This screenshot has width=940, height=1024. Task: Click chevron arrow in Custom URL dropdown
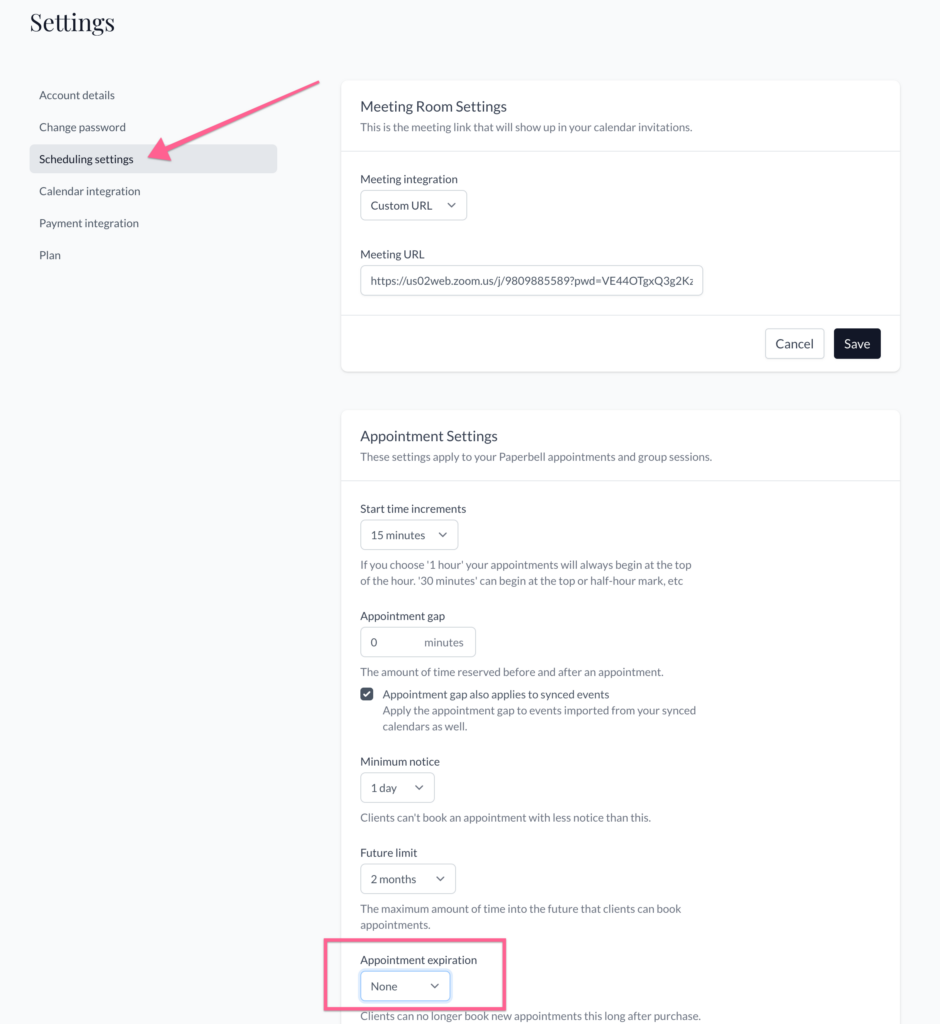451,205
